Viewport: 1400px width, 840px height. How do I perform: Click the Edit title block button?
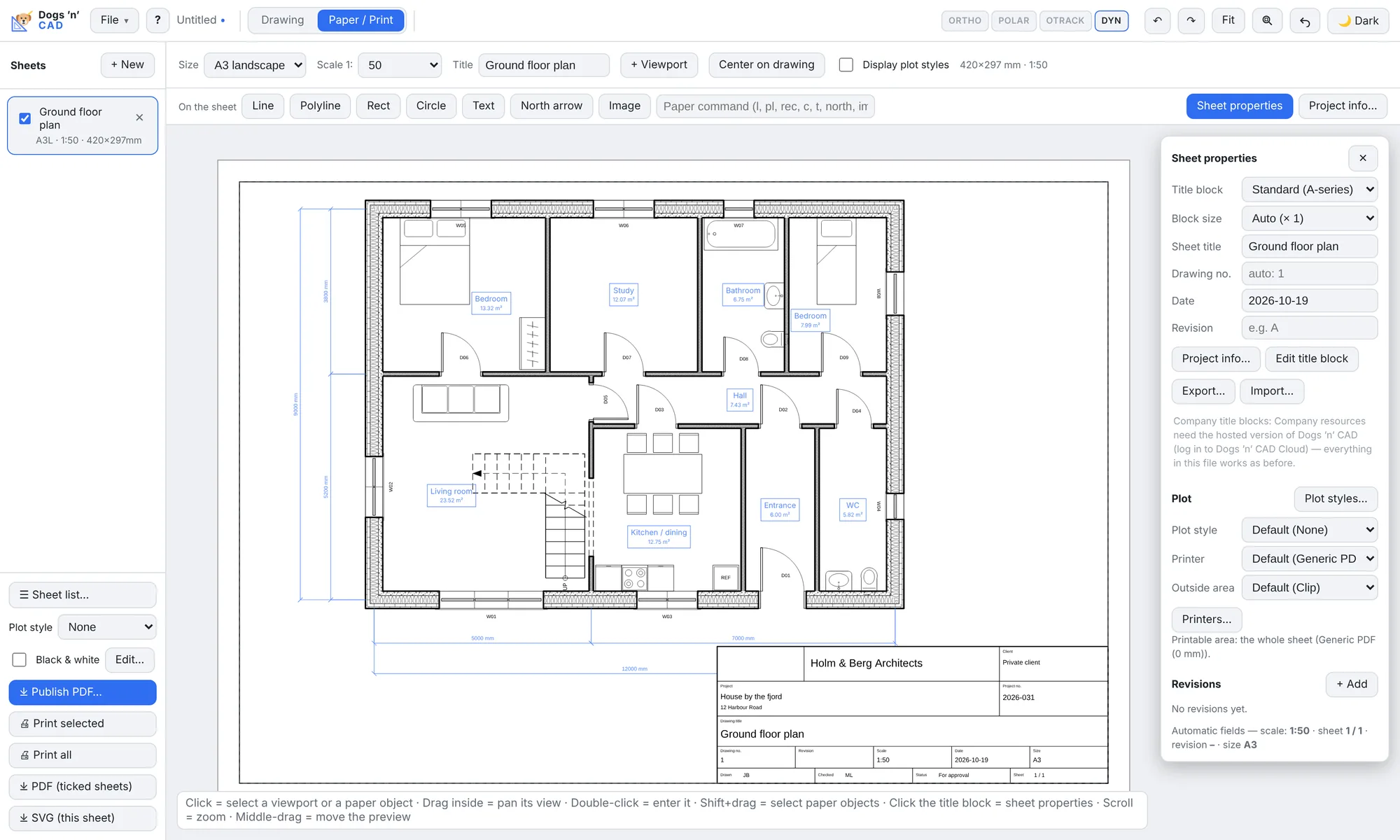pyautogui.click(x=1312, y=359)
